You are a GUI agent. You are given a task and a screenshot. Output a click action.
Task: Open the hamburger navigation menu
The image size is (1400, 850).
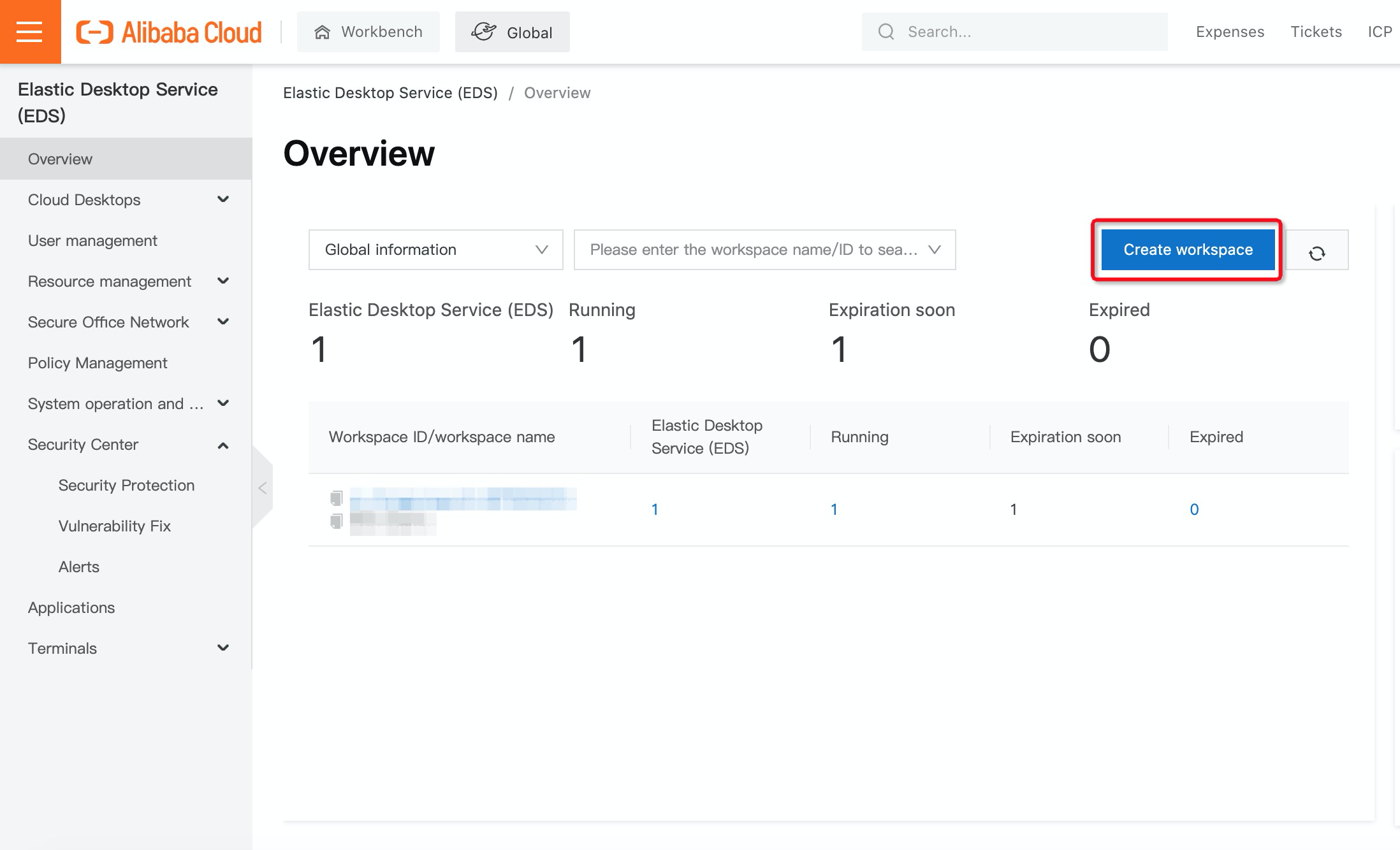[30, 31]
